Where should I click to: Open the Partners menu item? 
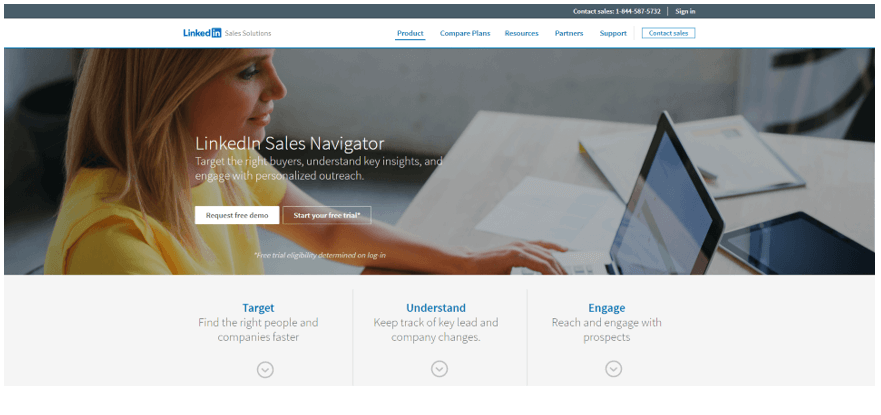569,33
